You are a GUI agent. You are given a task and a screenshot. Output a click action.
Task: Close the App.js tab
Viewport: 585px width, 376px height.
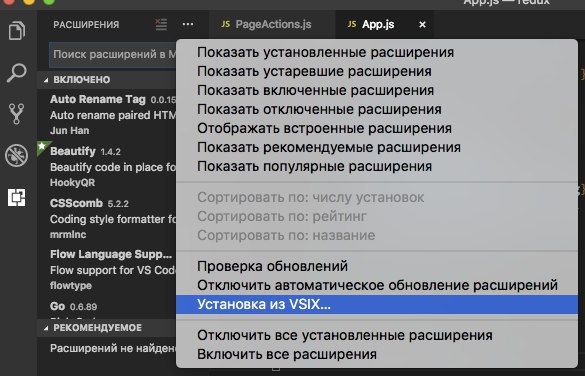(x=422, y=25)
